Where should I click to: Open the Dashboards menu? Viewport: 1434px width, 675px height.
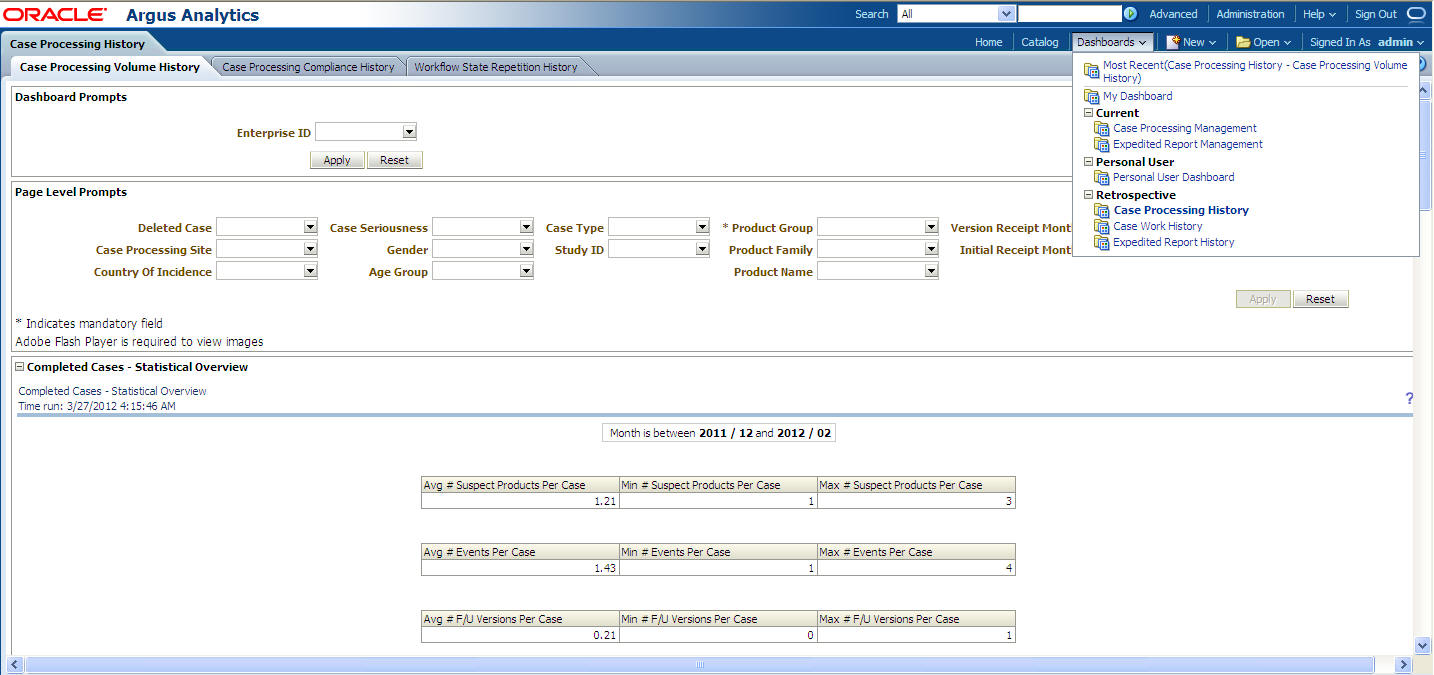coord(1112,42)
